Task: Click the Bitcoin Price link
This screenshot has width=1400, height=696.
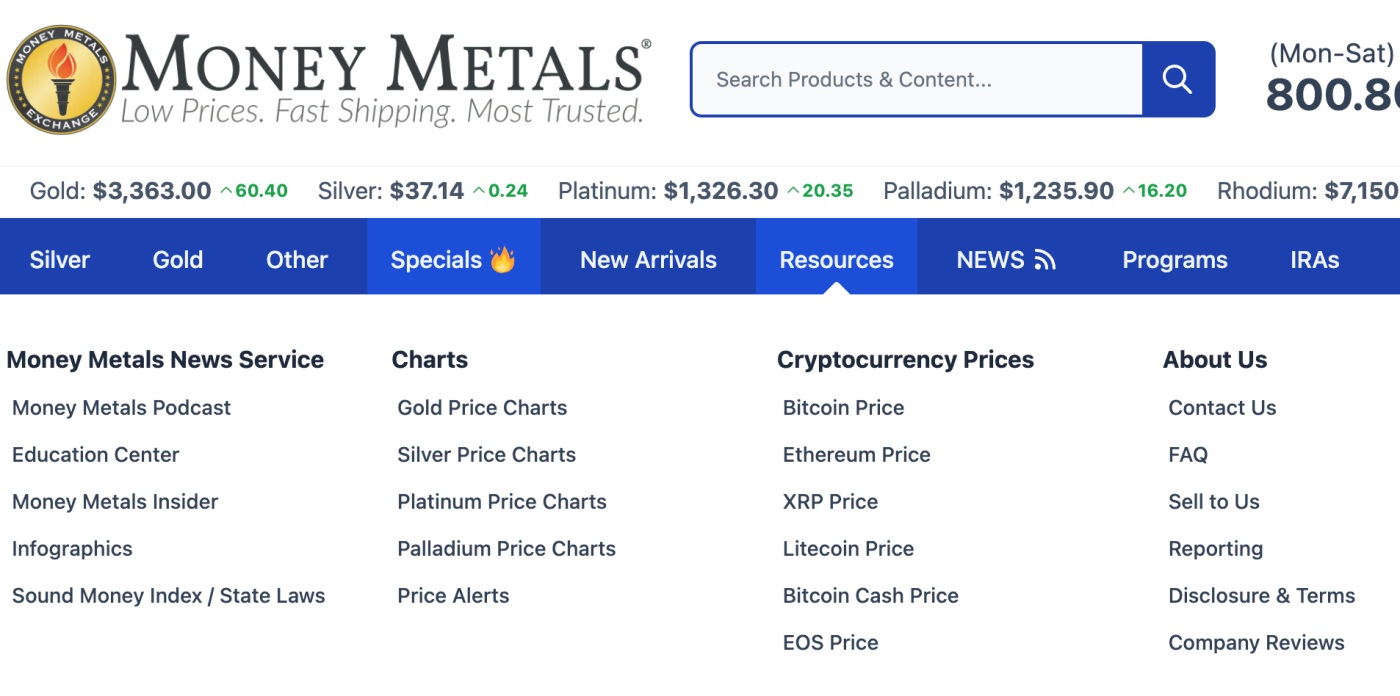Action: (843, 407)
